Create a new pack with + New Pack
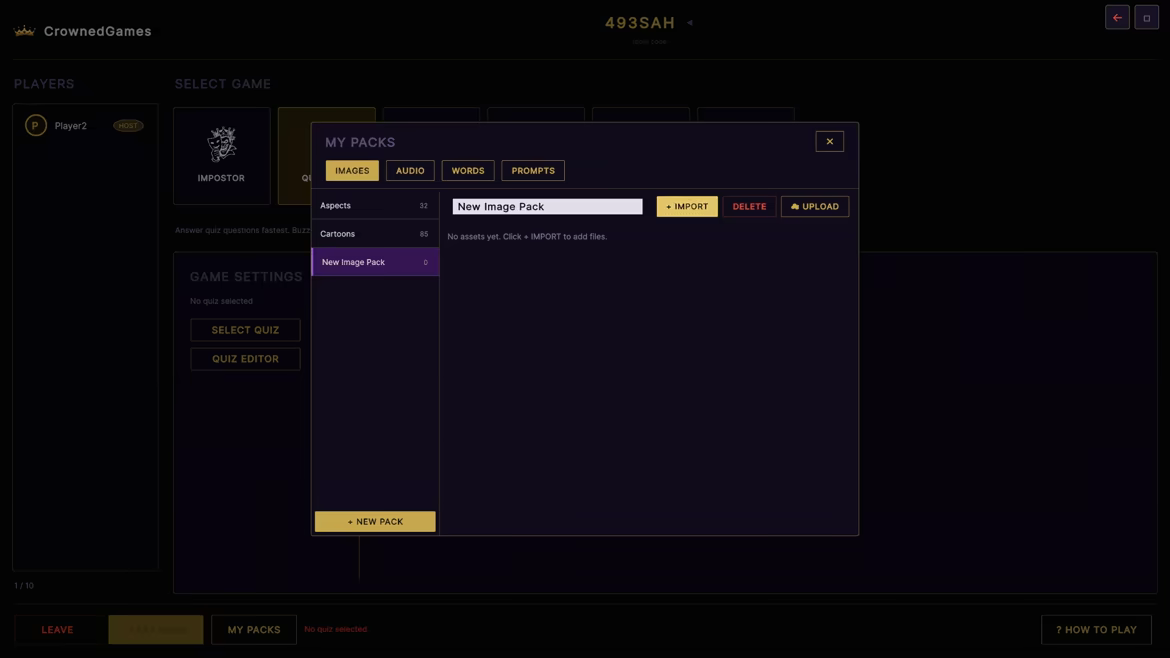The image size is (1170, 658). (375, 521)
